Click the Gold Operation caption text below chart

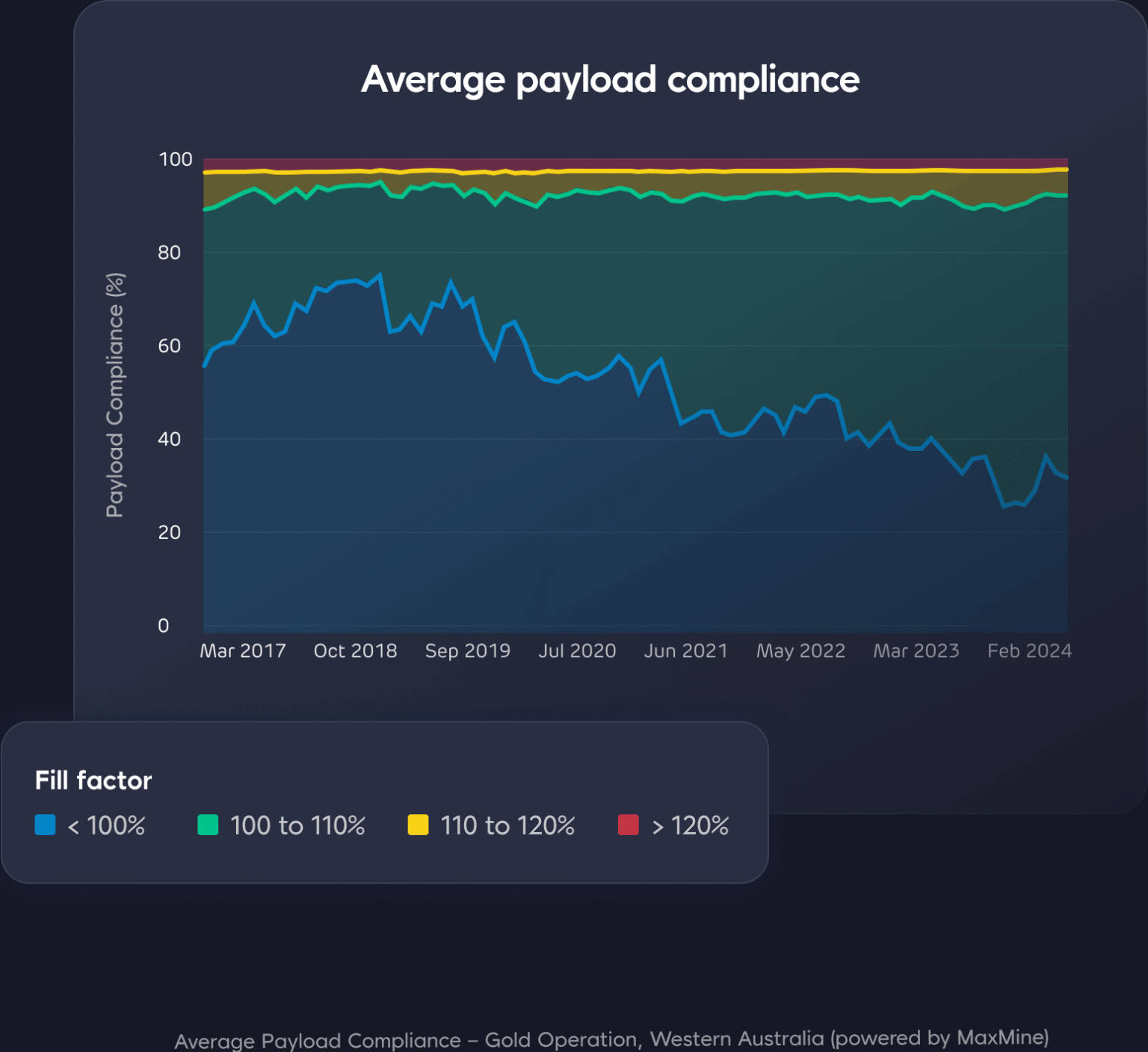pos(611,1039)
